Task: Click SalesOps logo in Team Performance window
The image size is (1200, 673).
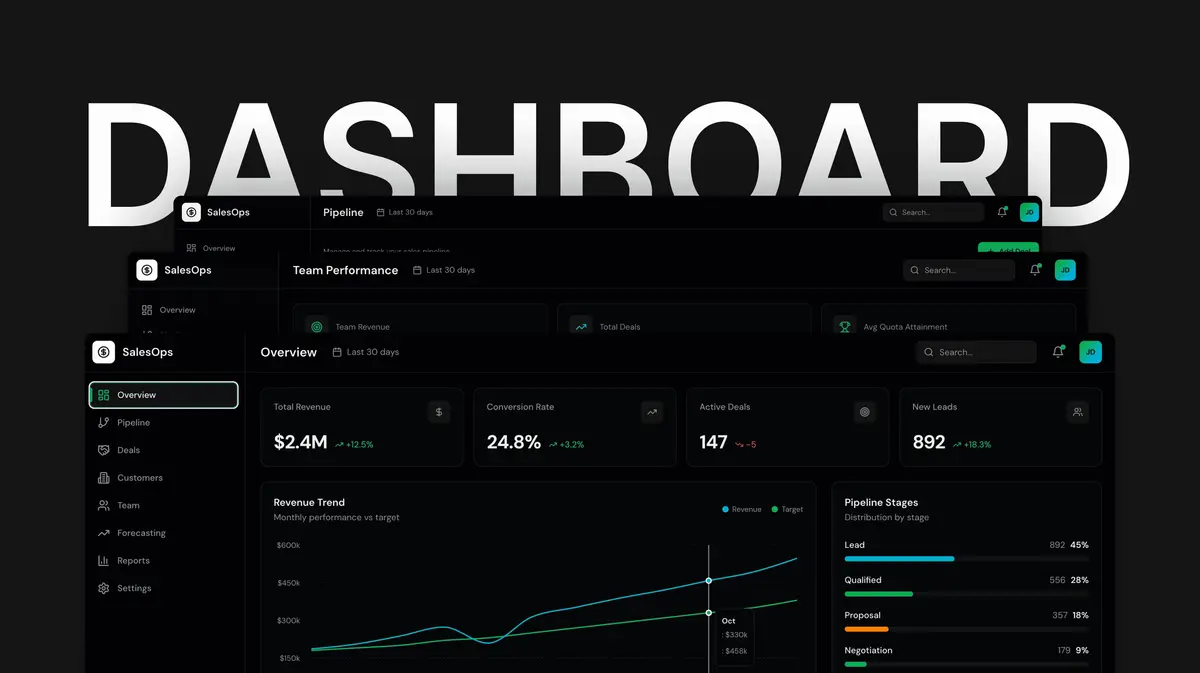Action: coord(147,270)
